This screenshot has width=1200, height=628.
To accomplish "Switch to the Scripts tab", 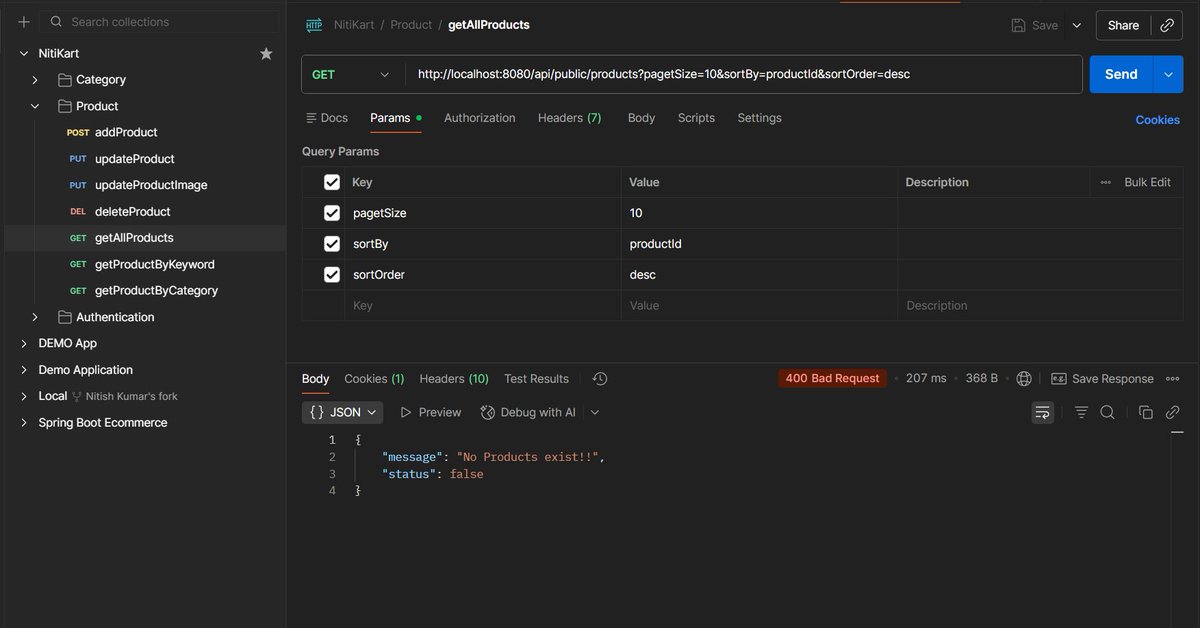I will [x=696, y=118].
